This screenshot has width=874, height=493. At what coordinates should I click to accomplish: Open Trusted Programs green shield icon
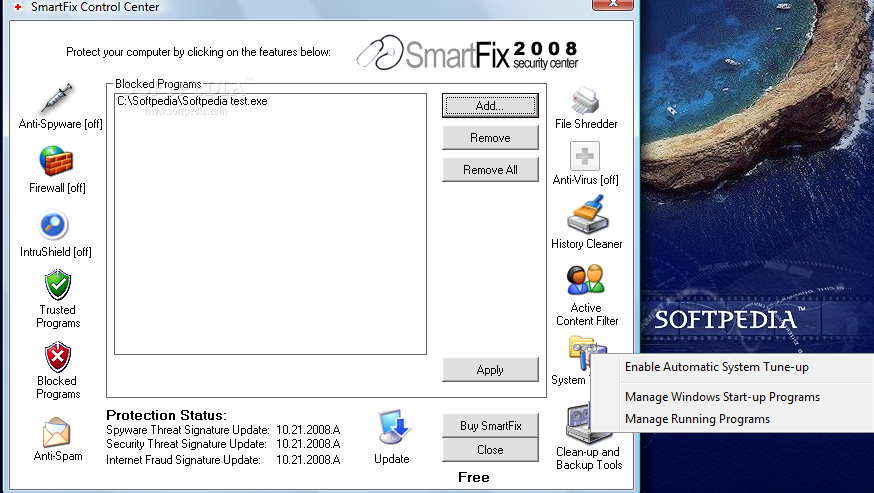pos(57,285)
